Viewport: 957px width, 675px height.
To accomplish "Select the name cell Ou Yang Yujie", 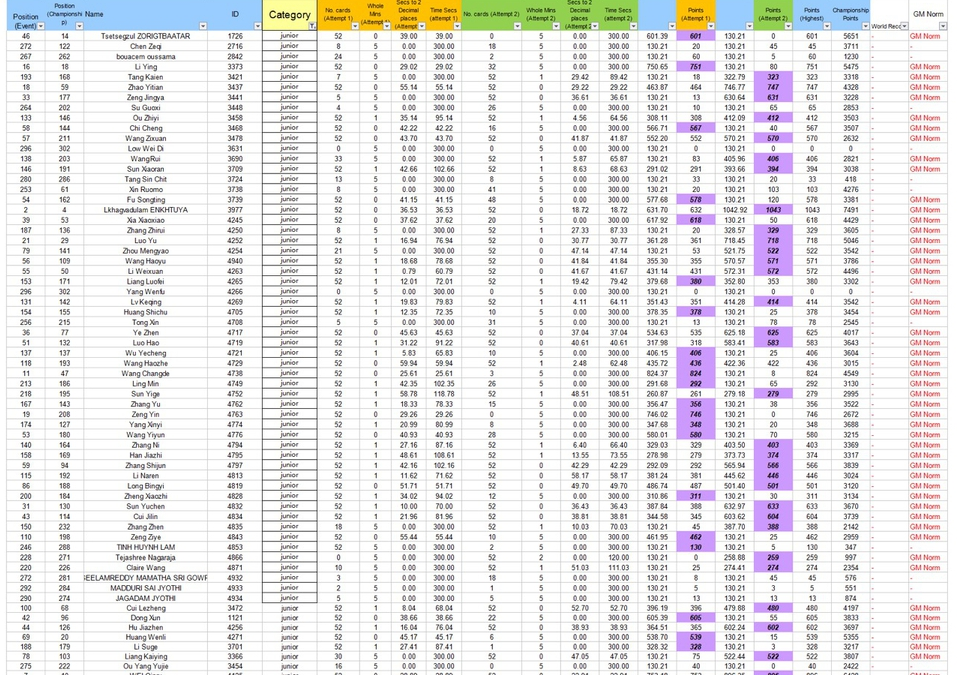I will pos(145,666).
